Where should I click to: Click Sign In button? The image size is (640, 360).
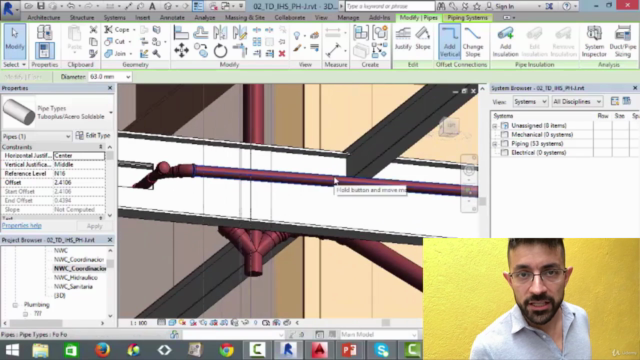click(500, 7)
